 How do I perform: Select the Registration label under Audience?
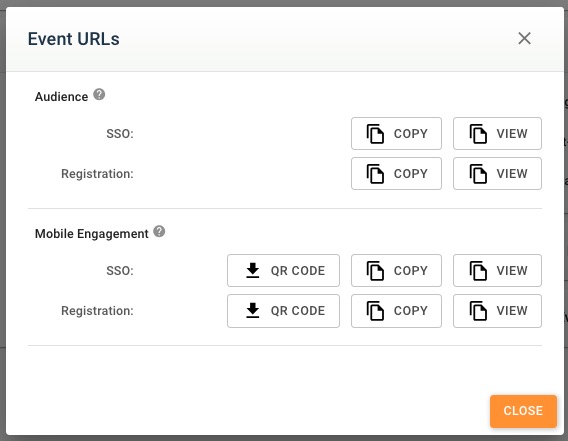(97, 174)
